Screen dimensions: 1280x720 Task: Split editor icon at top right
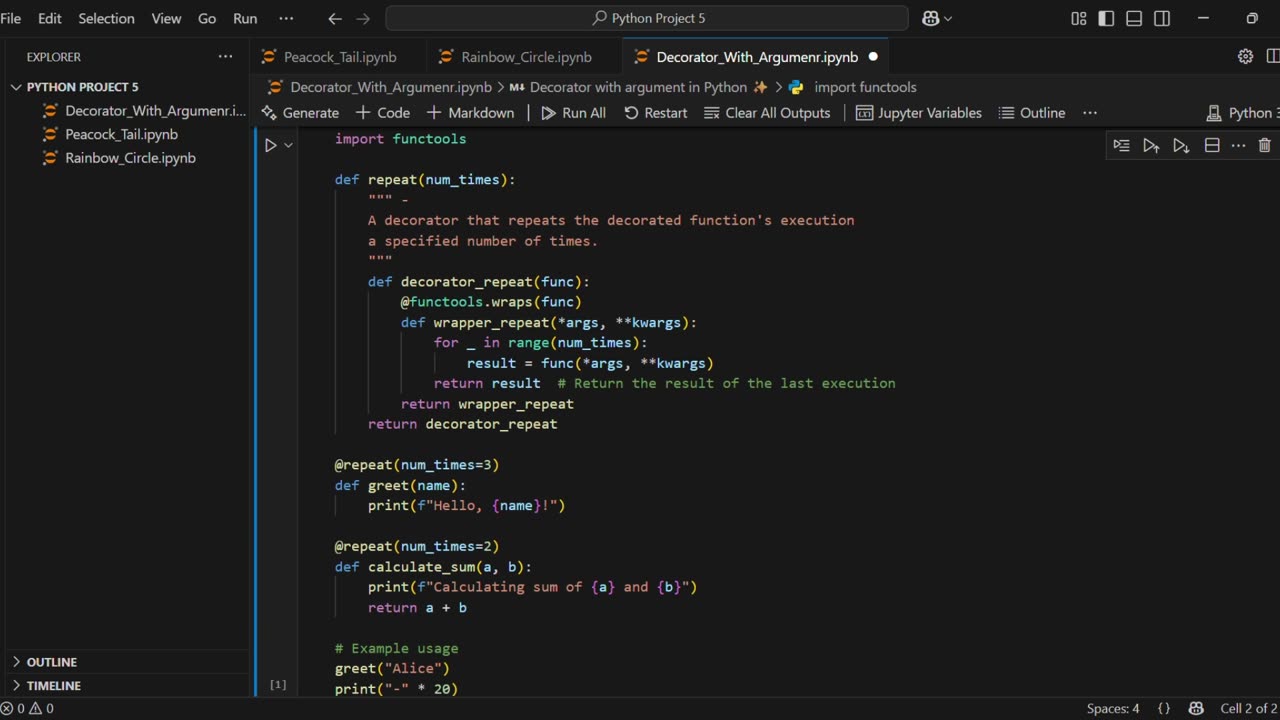(1273, 57)
